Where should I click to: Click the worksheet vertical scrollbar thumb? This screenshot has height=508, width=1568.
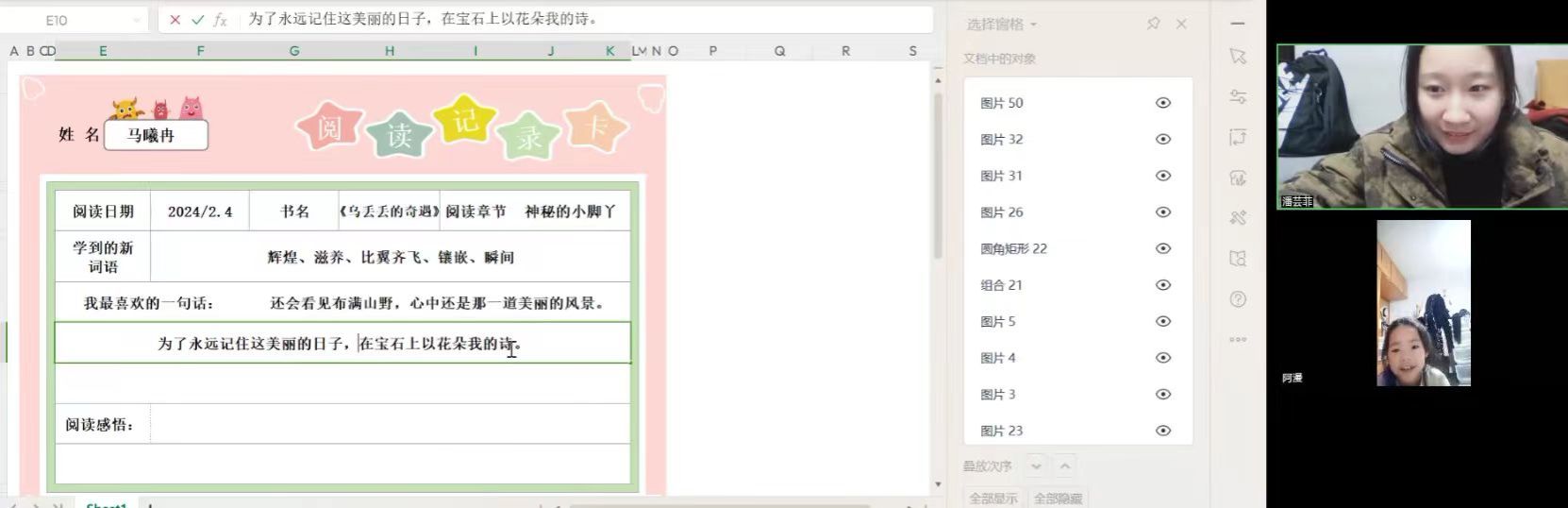[938, 175]
